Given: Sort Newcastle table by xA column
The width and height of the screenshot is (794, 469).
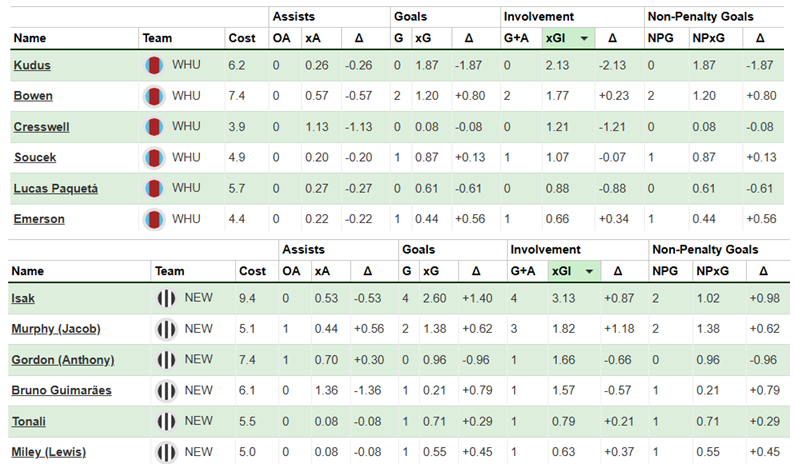Looking at the screenshot, I should point(321,271).
